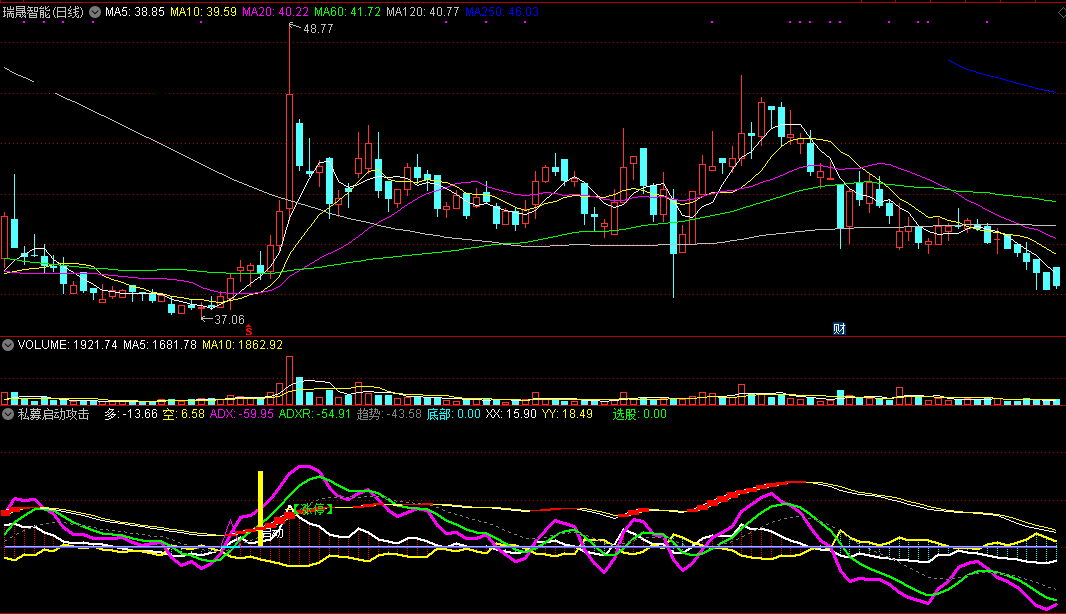Select the 多: -13.66 value
1066x614 pixels.
[131, 413]
